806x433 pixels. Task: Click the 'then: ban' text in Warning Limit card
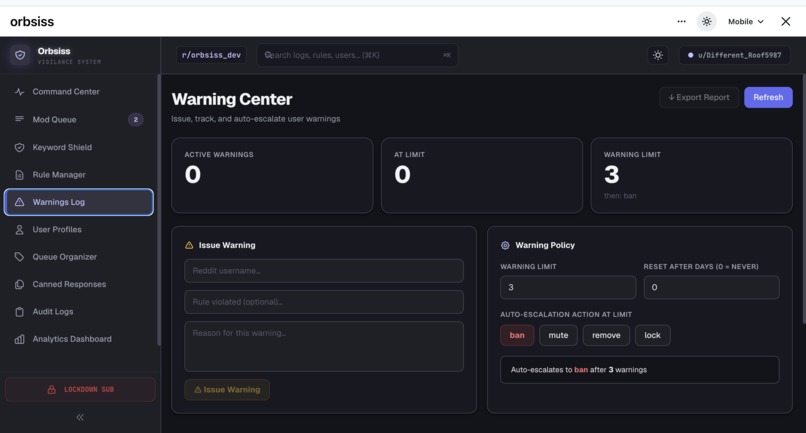(620, 196)
